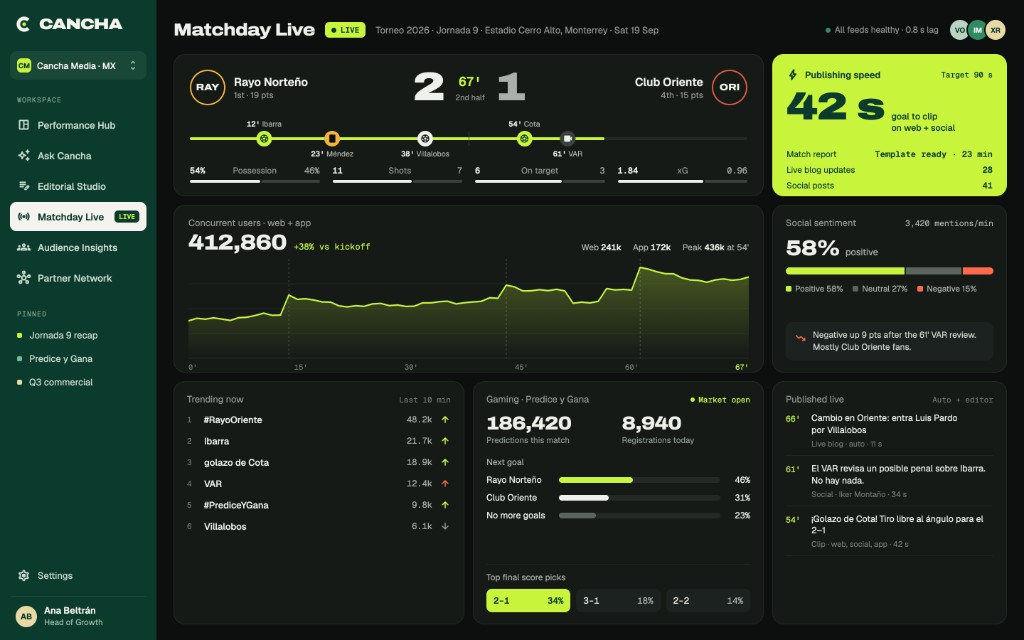Click the up arrow beside golazo de Cota
The image size is (1024, 640).
click(445, 462)
